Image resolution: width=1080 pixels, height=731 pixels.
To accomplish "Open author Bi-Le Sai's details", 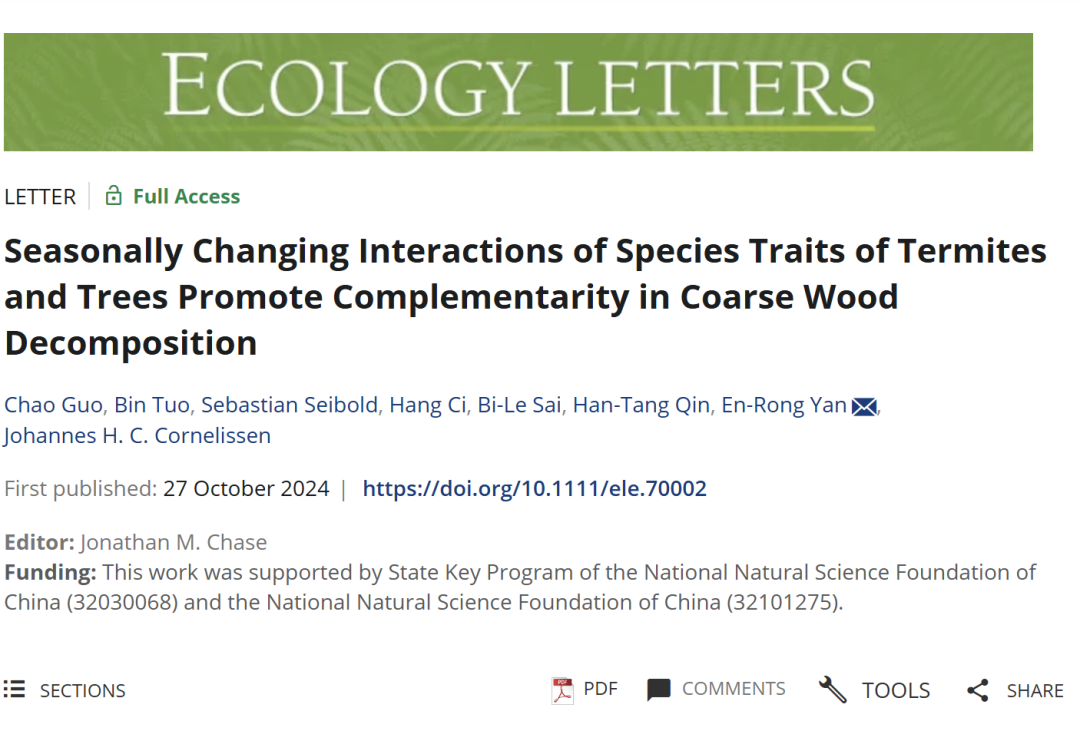I will pyautogui.click(x=519, y=405).
